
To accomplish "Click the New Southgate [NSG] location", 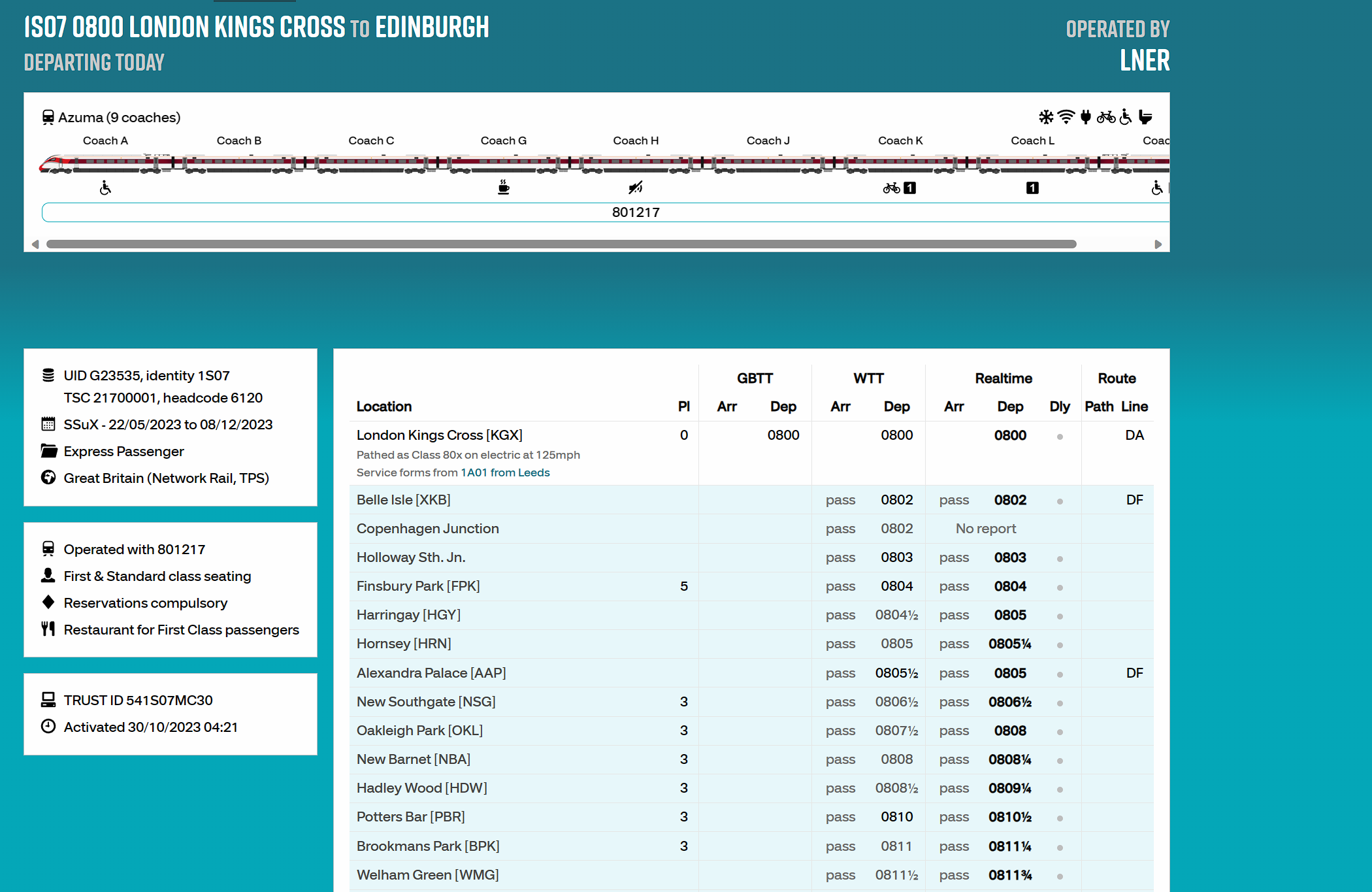I will click(426, 702).
